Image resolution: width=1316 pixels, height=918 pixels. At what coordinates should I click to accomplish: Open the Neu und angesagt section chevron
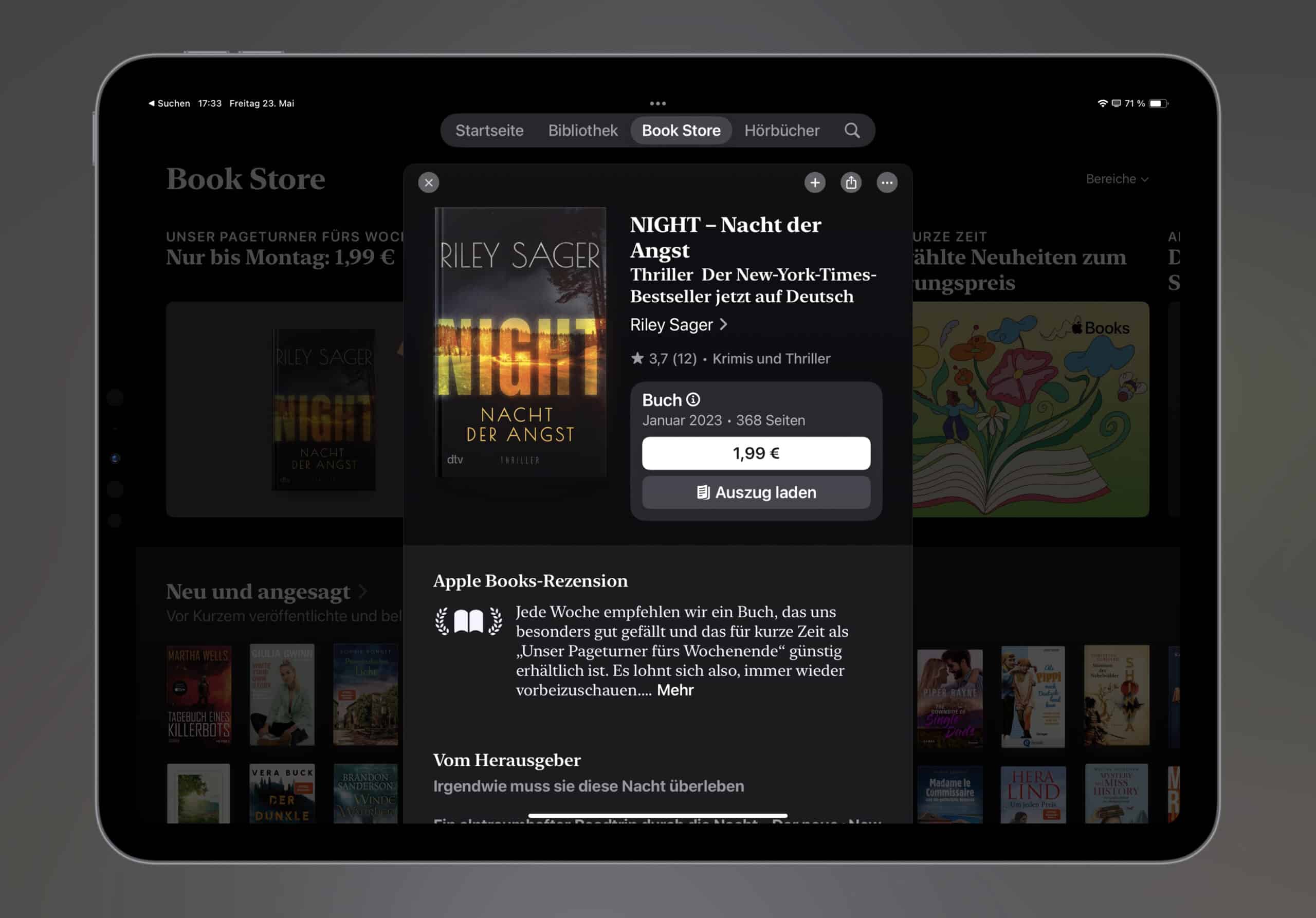[362, 592]
